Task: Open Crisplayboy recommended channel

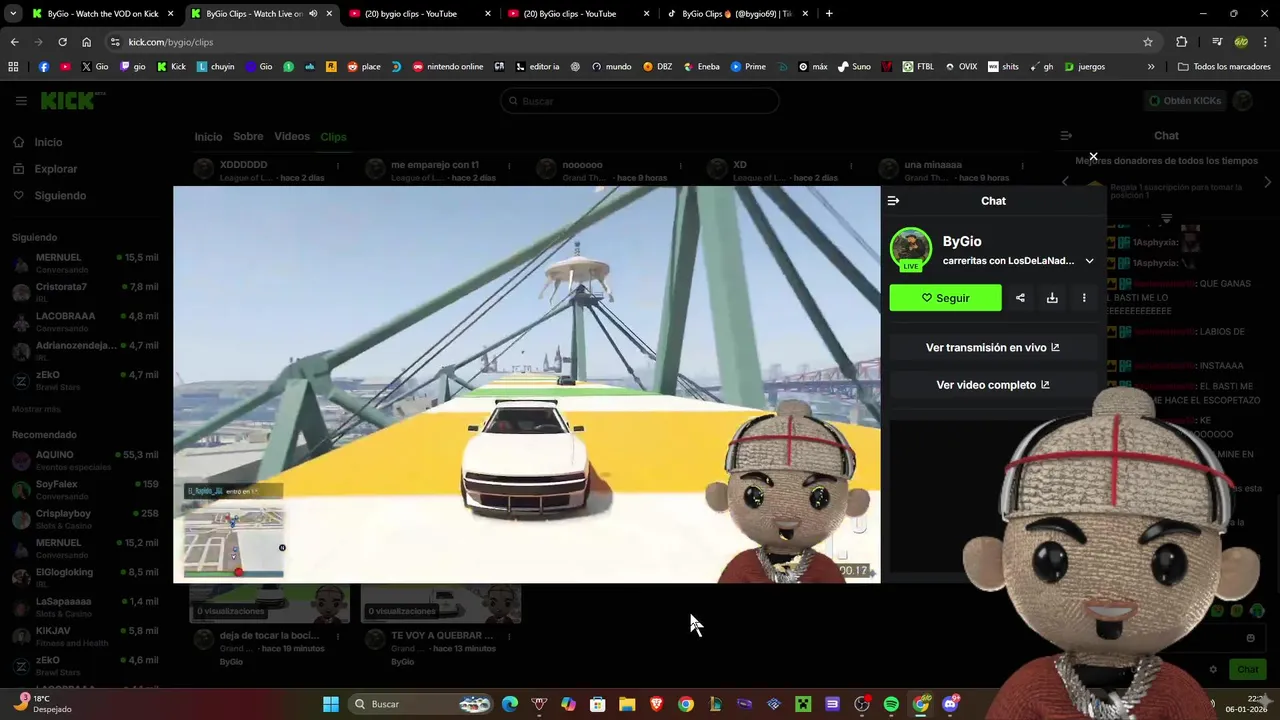Action: pyautogui.click(x=85, y=519)
